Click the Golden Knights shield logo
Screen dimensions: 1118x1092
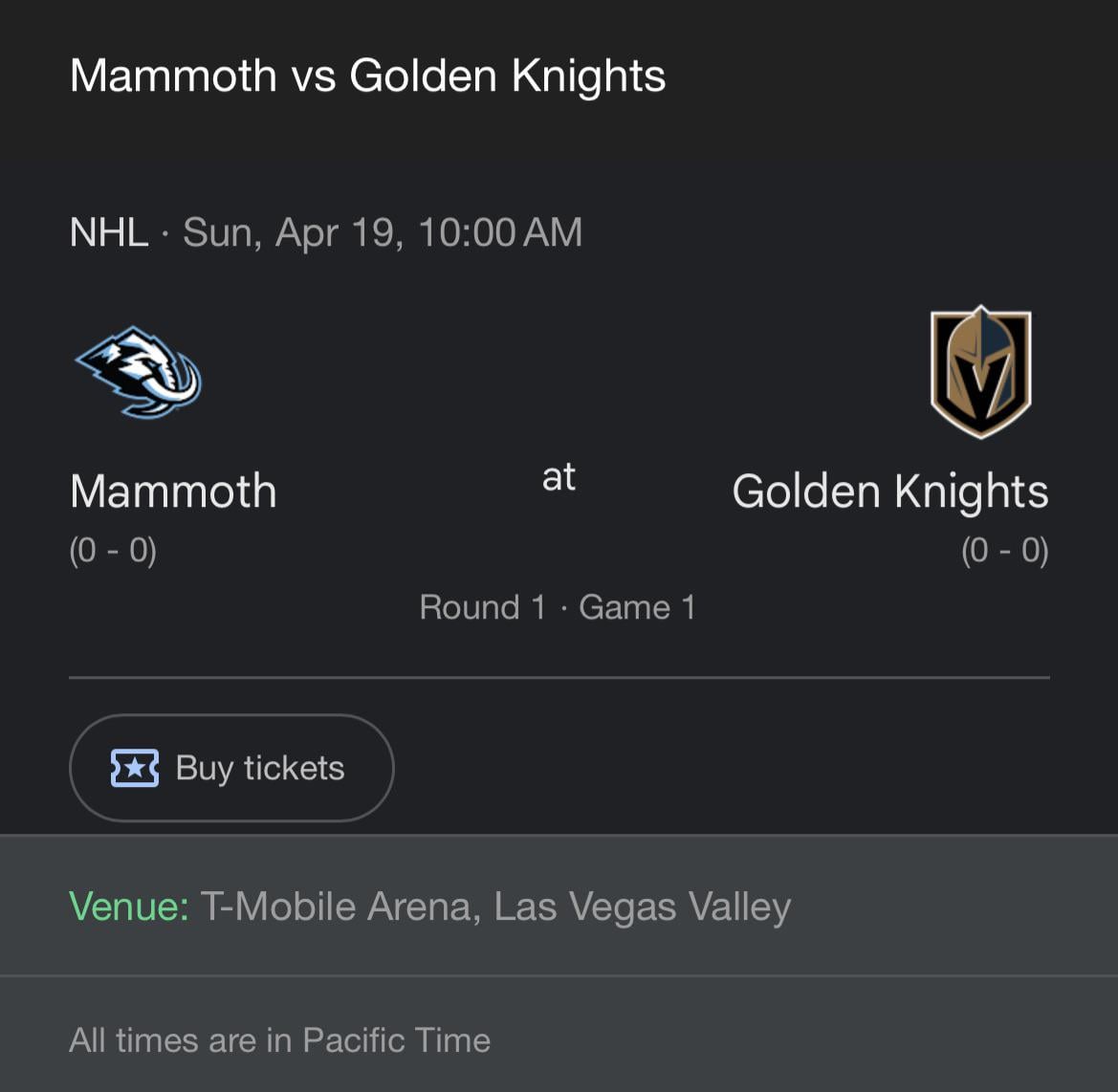point(980,372)
